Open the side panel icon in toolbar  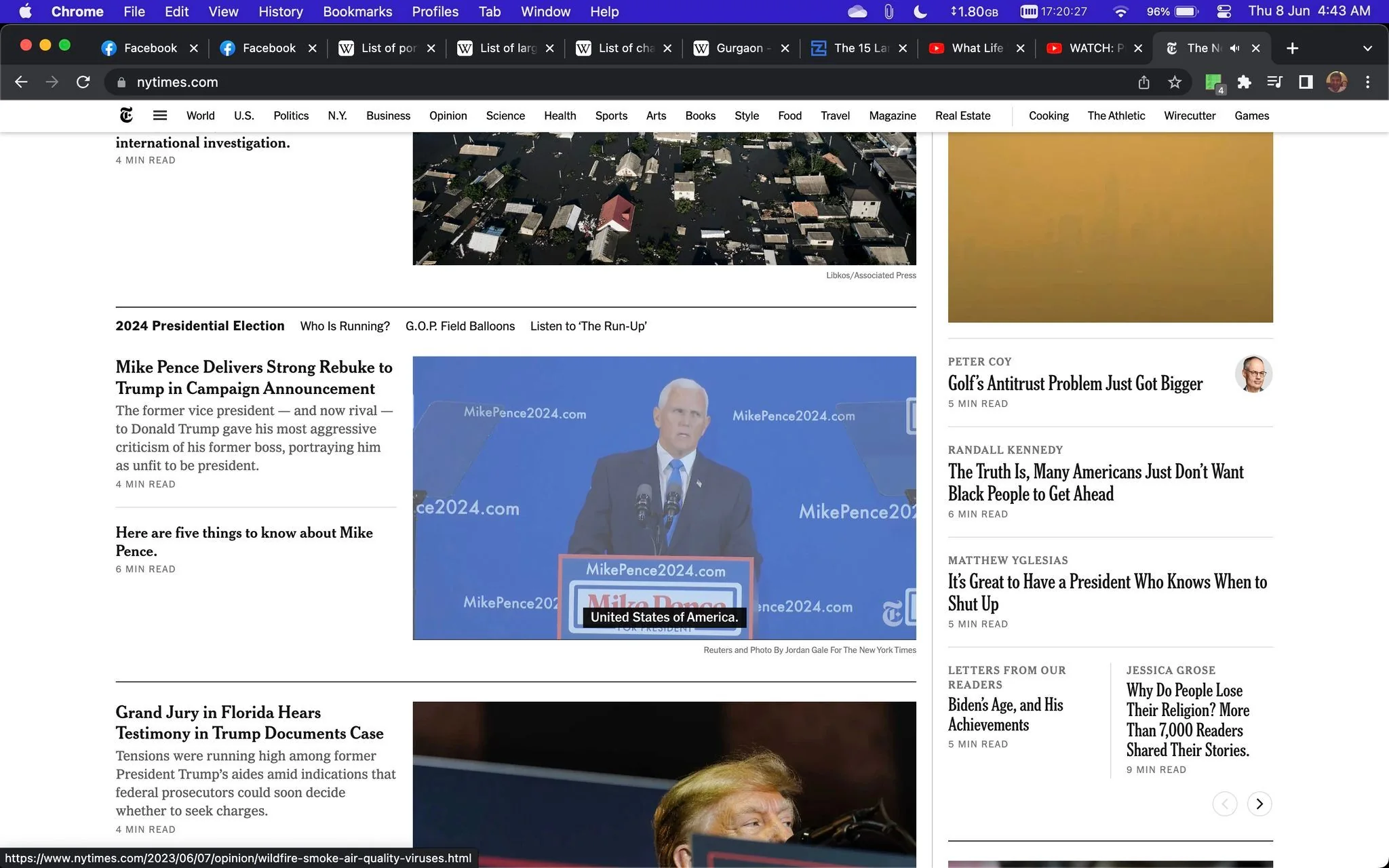click(1306, 82)
